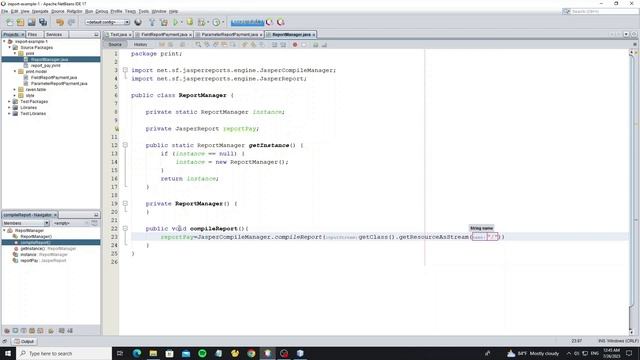Click Windows Start button
The height and width of the screenshot is (360, 640).
(8, 353)
